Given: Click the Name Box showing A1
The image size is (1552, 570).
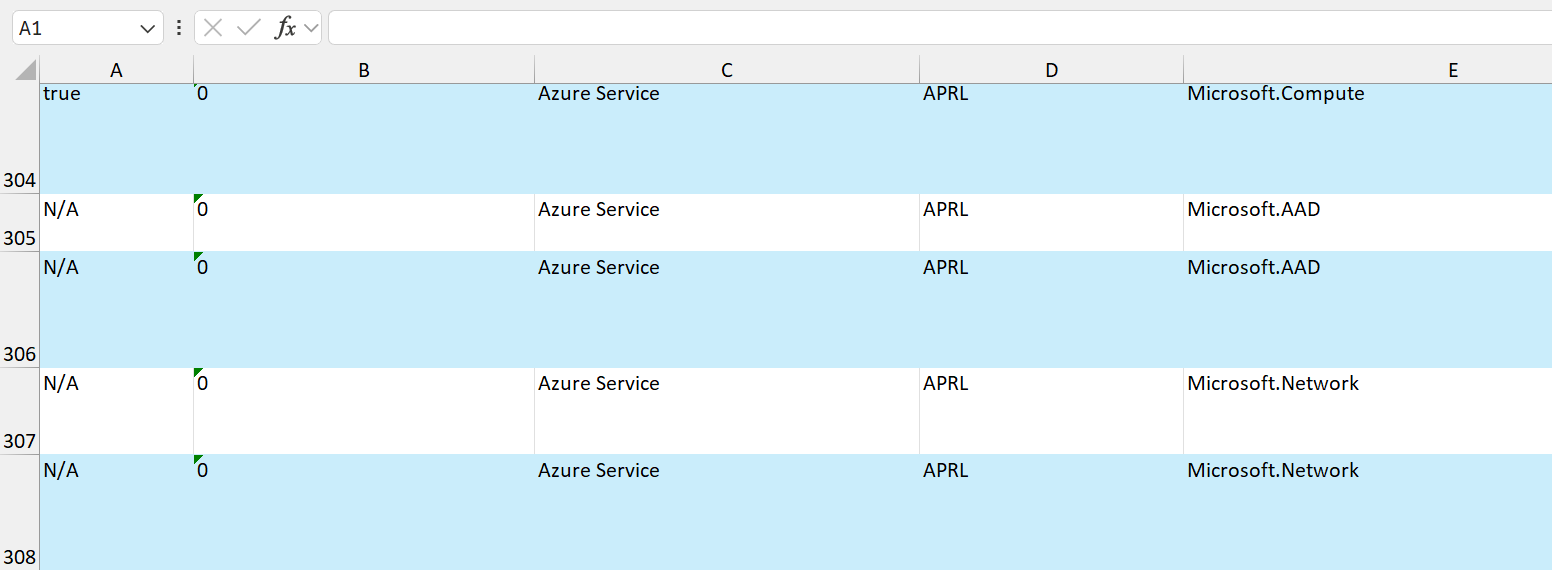Looking at the screenshot, I should (x=75, y=28).
